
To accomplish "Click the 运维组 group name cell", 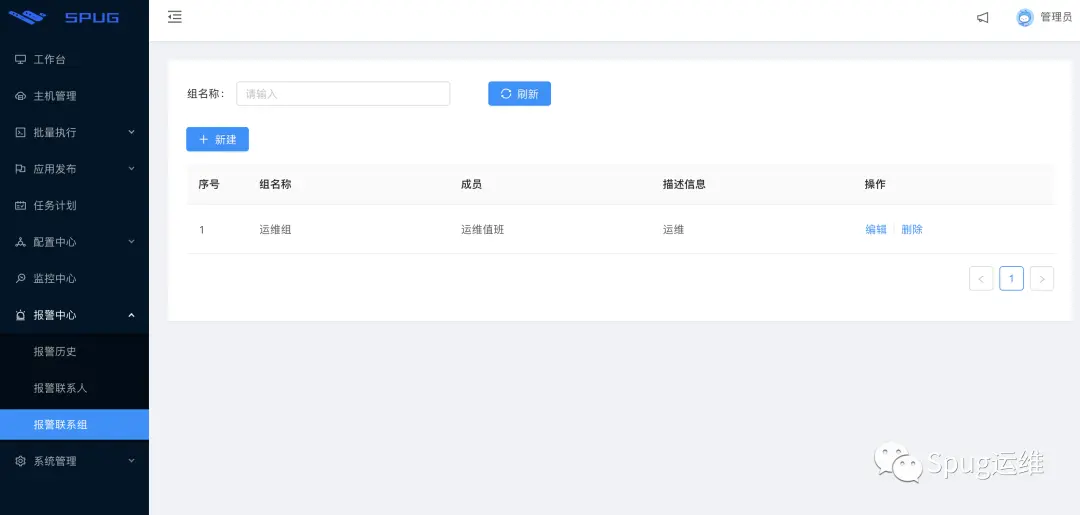I will 276,229.
